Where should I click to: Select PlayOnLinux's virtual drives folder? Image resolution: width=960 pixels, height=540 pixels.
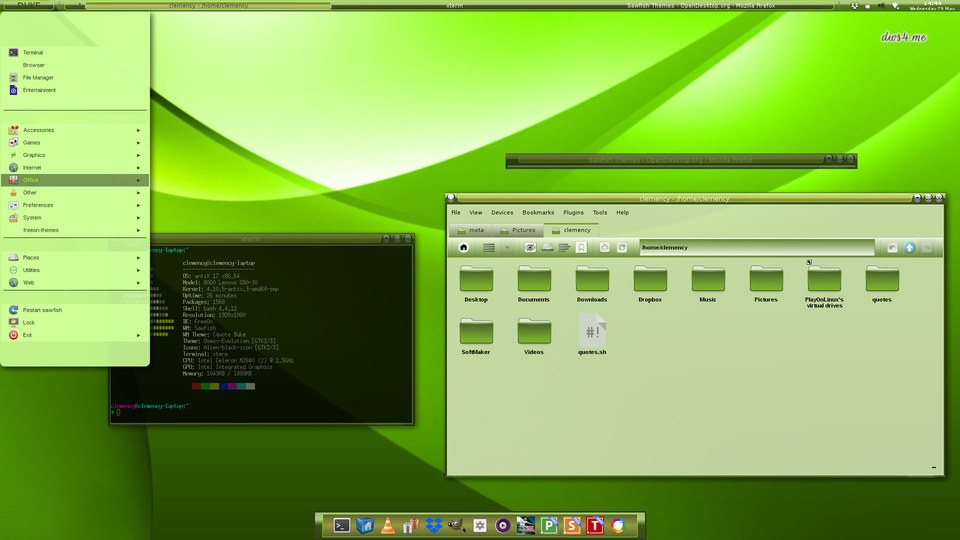coord(824,286)
